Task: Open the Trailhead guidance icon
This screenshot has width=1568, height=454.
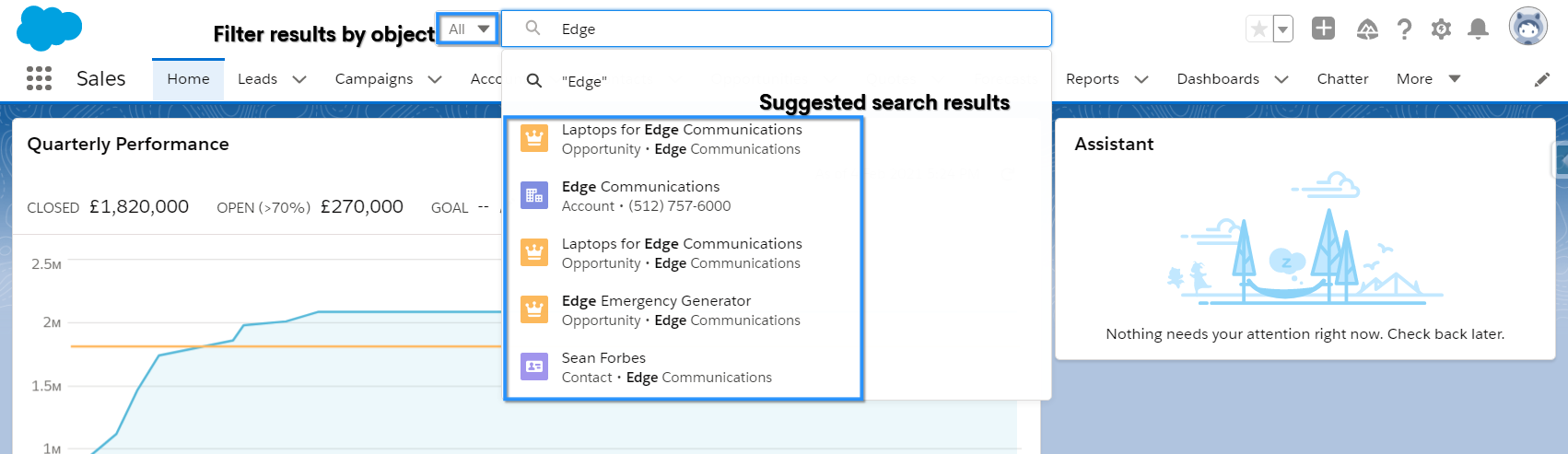Action: 1367,29
